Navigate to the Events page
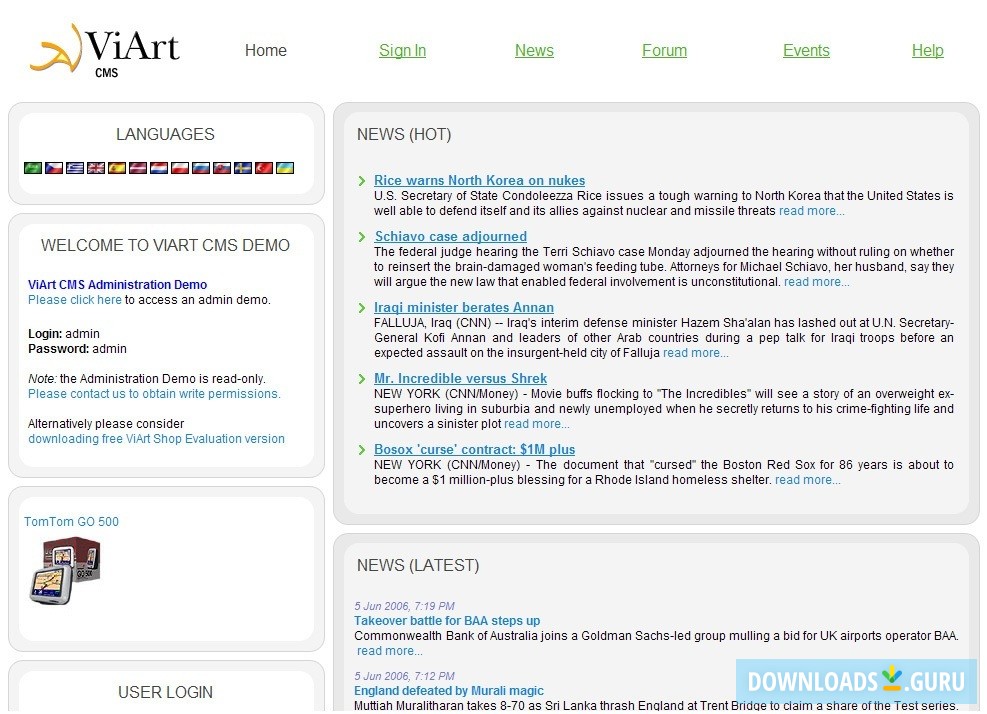Viewport: 987px width, 714px height. point(806,50)
